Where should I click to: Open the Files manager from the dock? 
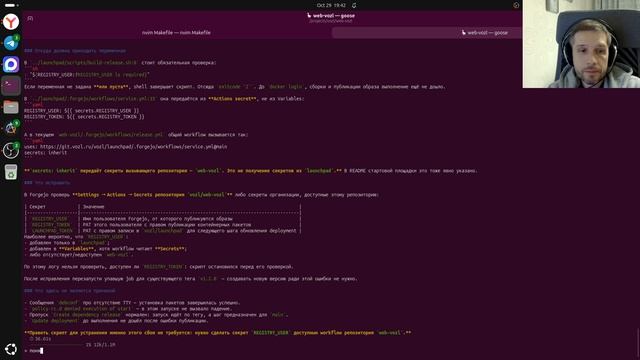tap(11, 107)
